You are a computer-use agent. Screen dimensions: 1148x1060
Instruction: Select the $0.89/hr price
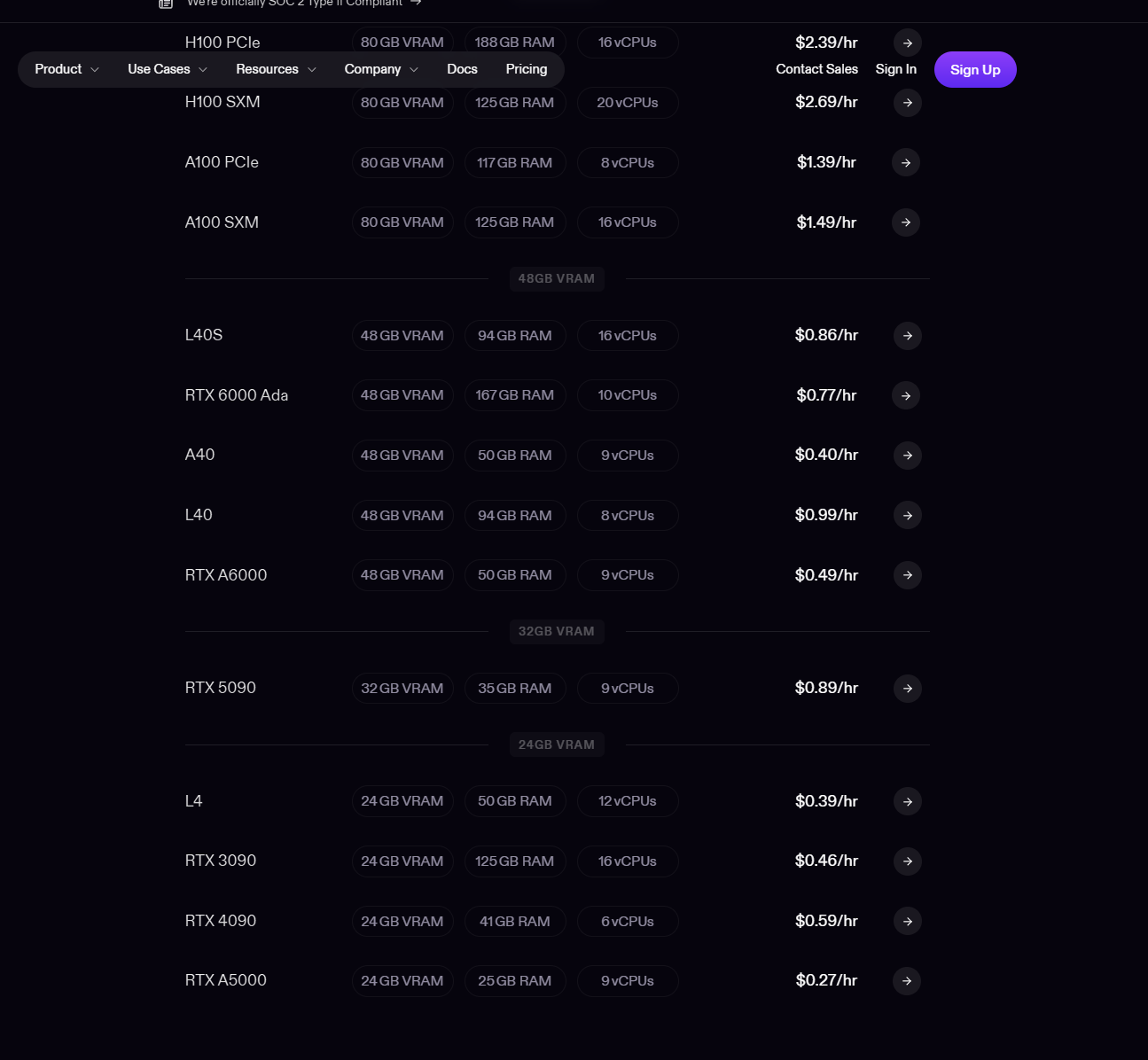pyautogui.click(x=826, y=688)
